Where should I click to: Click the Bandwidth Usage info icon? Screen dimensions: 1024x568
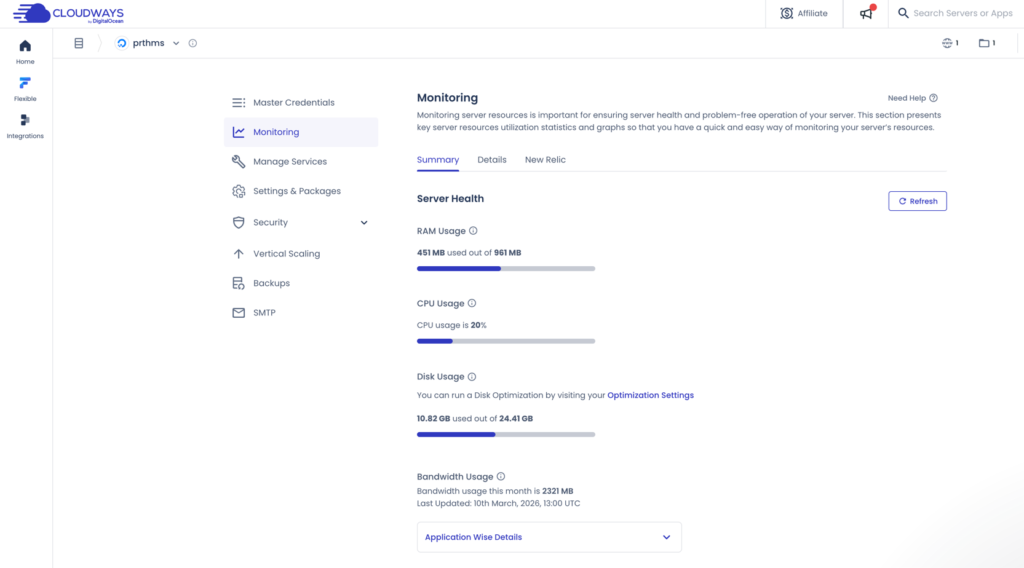point(501,477)
